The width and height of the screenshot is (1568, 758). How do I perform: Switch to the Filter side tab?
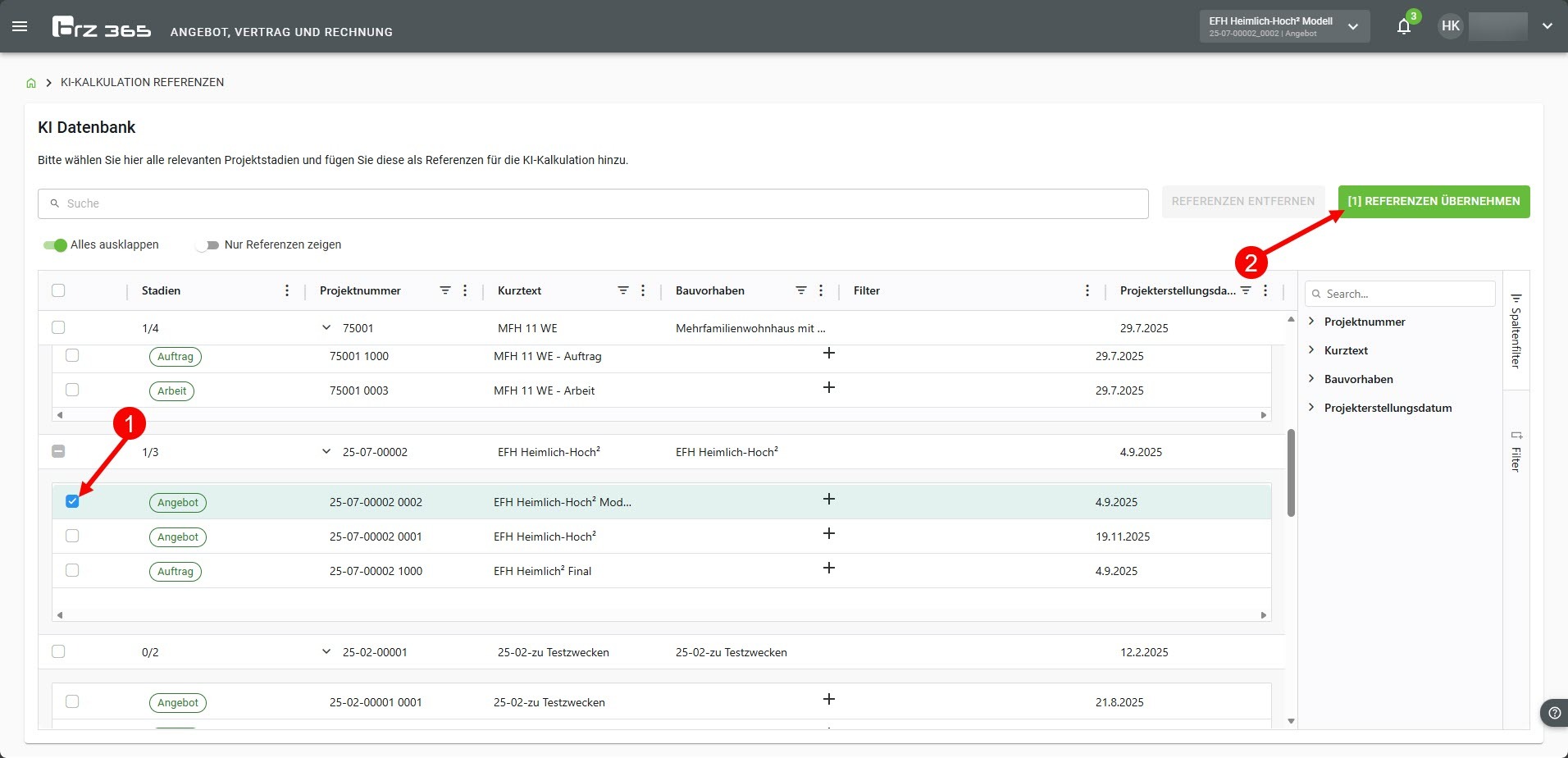point(1516,451)
